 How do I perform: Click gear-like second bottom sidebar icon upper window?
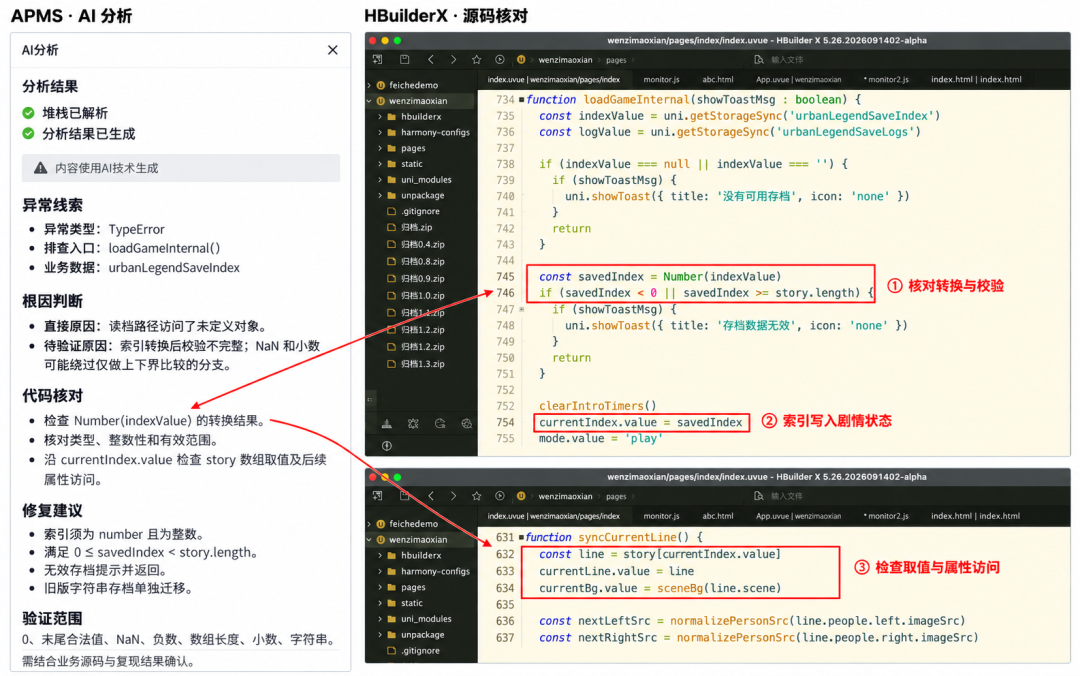[x=413, y=424]
